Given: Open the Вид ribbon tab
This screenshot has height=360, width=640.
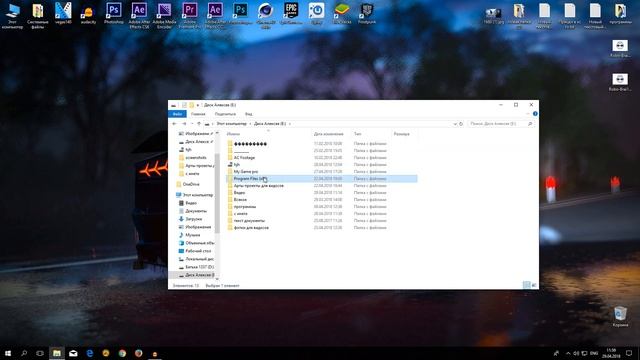Looking at the screenshot, I should [x=249, y=114].
